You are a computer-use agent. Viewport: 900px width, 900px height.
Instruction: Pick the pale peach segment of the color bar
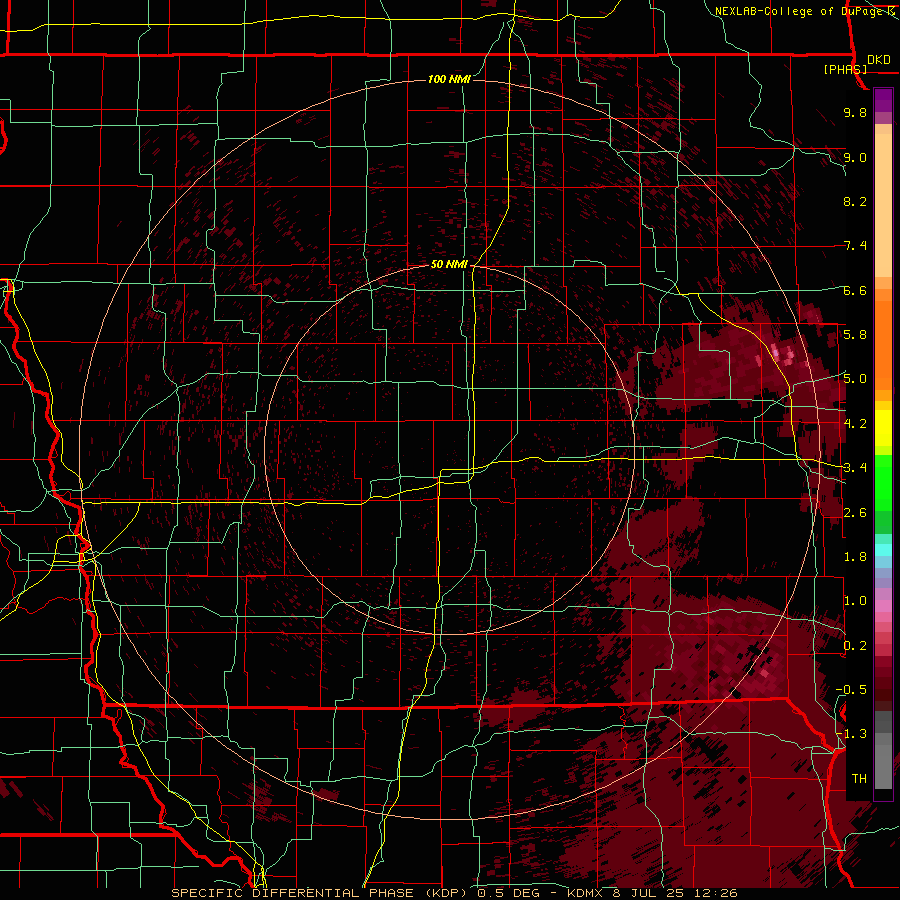coord(883,207)
